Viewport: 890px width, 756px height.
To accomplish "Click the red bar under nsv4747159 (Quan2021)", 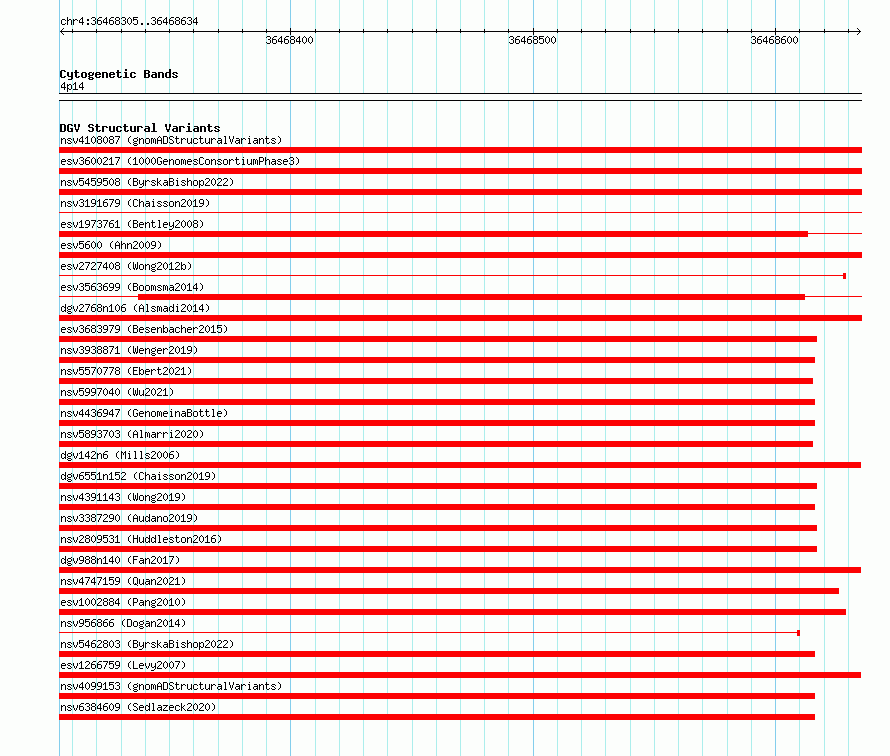I will tap(449, 591).
